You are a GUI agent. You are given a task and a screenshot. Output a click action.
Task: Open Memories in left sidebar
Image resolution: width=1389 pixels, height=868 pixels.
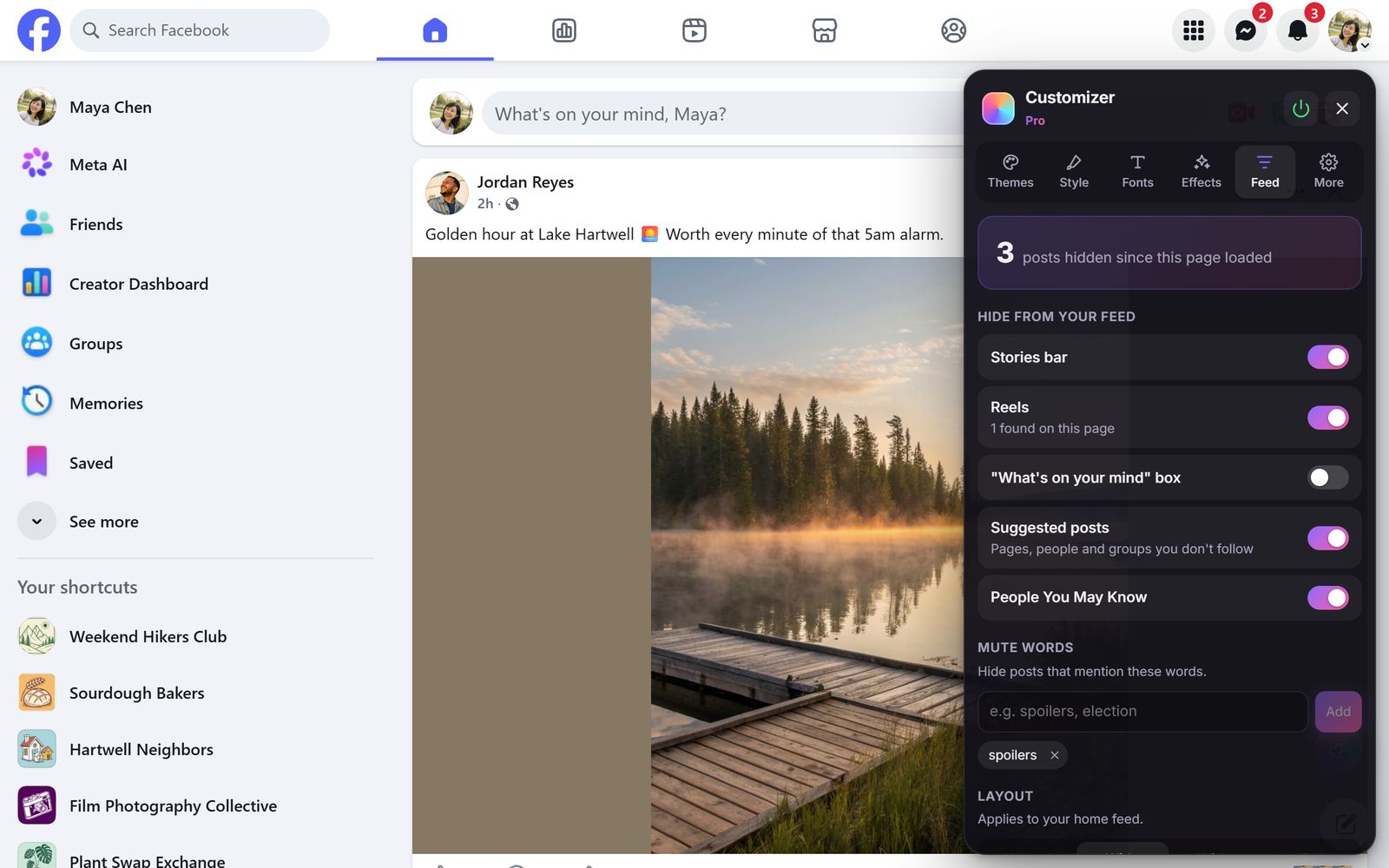195,403
